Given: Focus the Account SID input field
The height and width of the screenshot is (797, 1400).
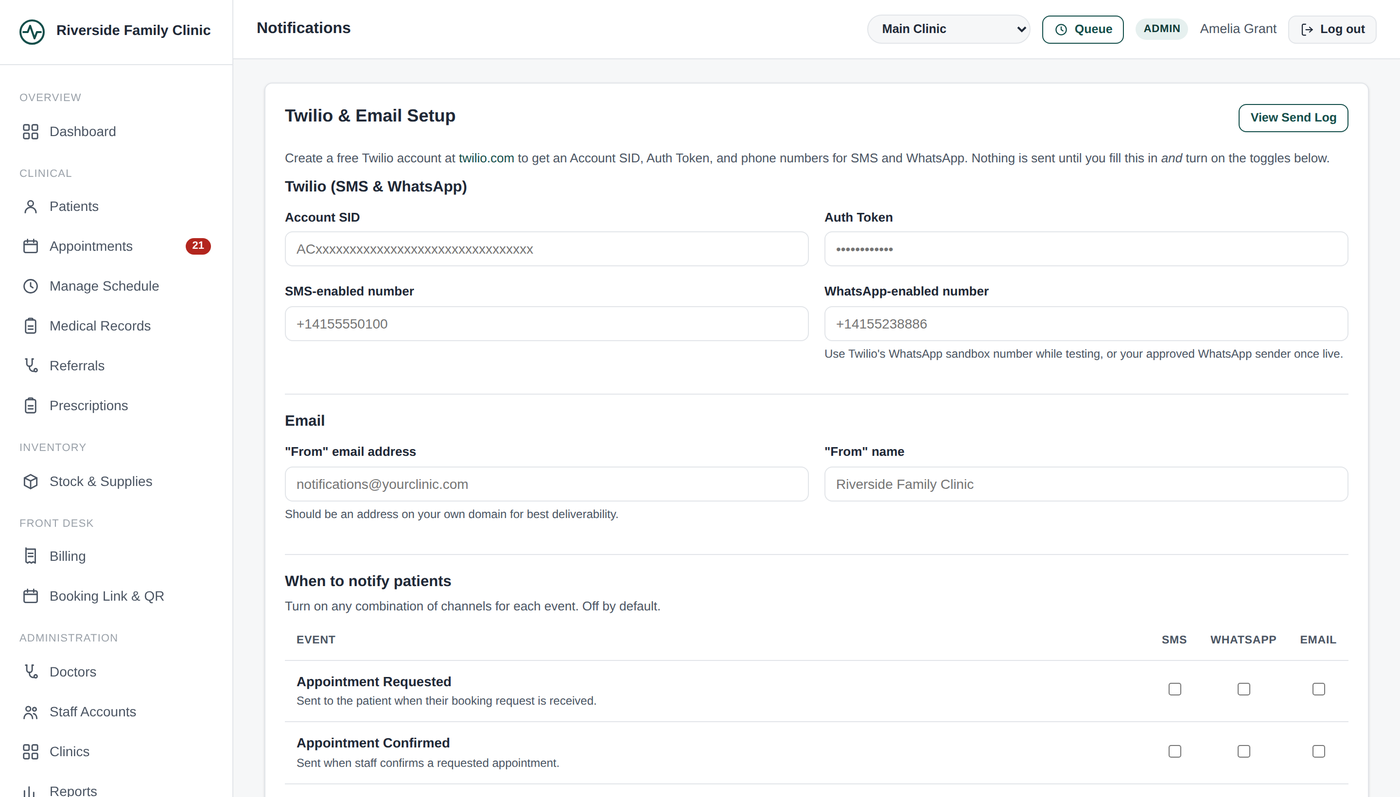Looking at the screenshot, I should coord(546,249).
